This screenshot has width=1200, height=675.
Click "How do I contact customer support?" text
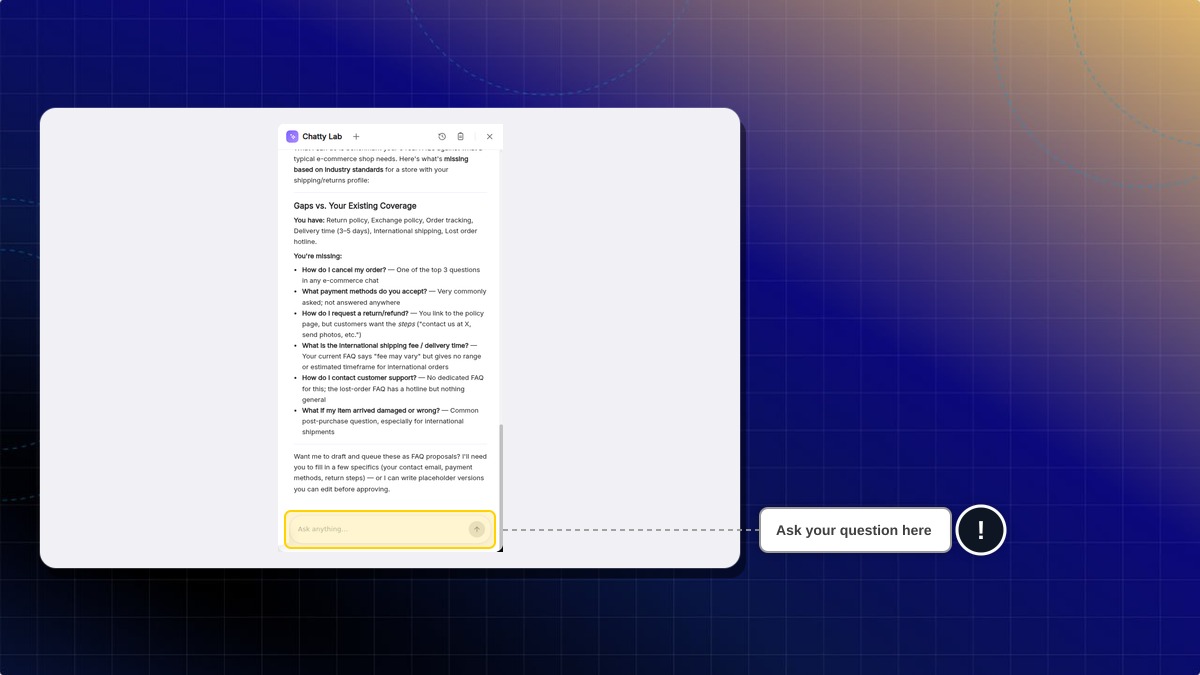click(359, 378)
